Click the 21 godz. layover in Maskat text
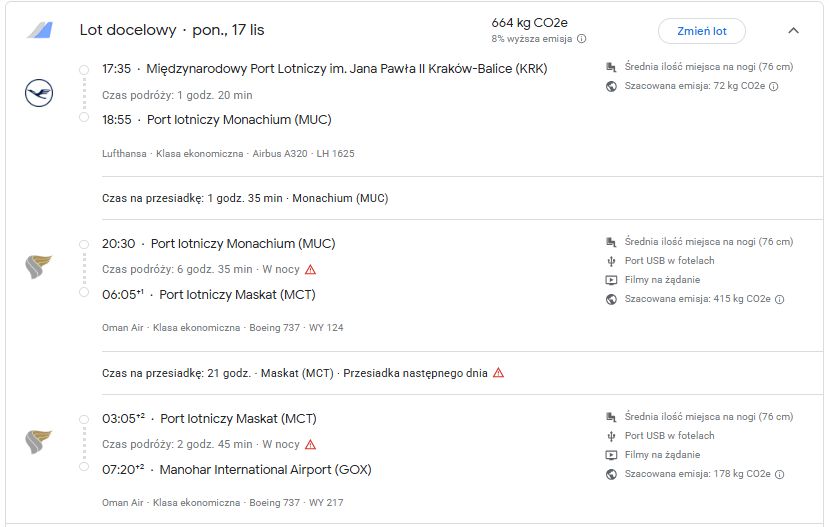The image size is (829, 527). click(294, 373)
